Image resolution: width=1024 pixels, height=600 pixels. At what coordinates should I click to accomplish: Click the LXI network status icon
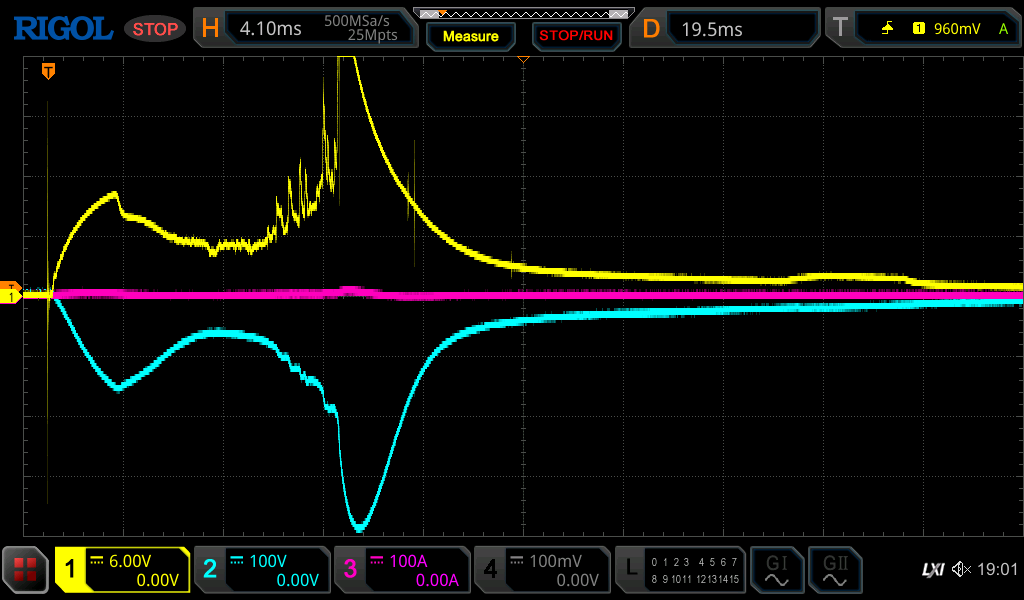point(932,570)
